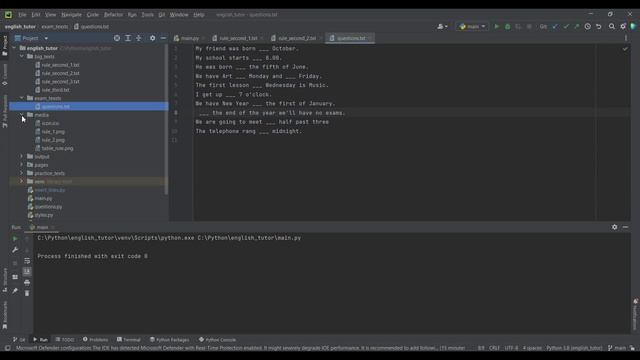Toggle soft-wrap icon in Run console
The height and width of the screenshot is (360, 640).
[x=27, y=260]
